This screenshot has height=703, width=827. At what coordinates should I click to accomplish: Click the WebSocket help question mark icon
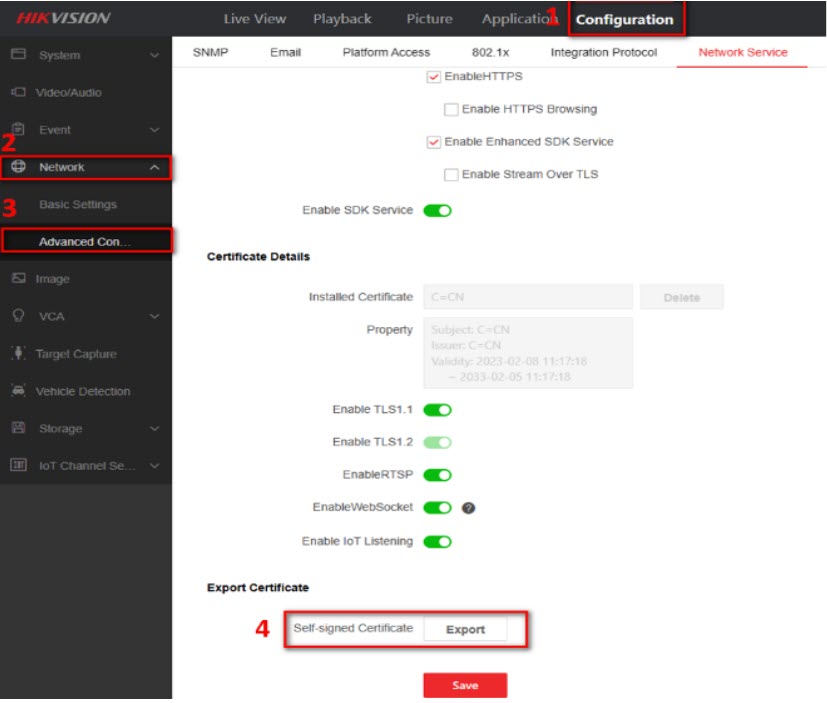(x=468, y=508)
